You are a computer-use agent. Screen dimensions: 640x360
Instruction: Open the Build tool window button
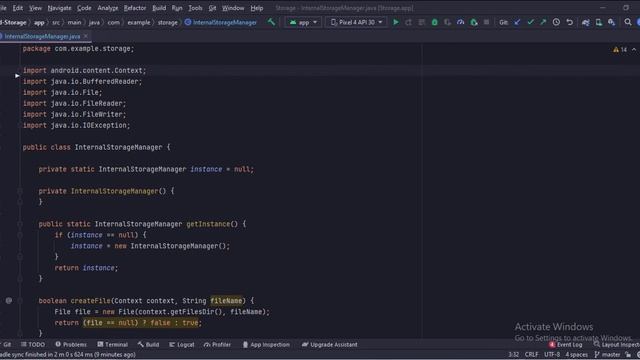click(x=149, y=344)
